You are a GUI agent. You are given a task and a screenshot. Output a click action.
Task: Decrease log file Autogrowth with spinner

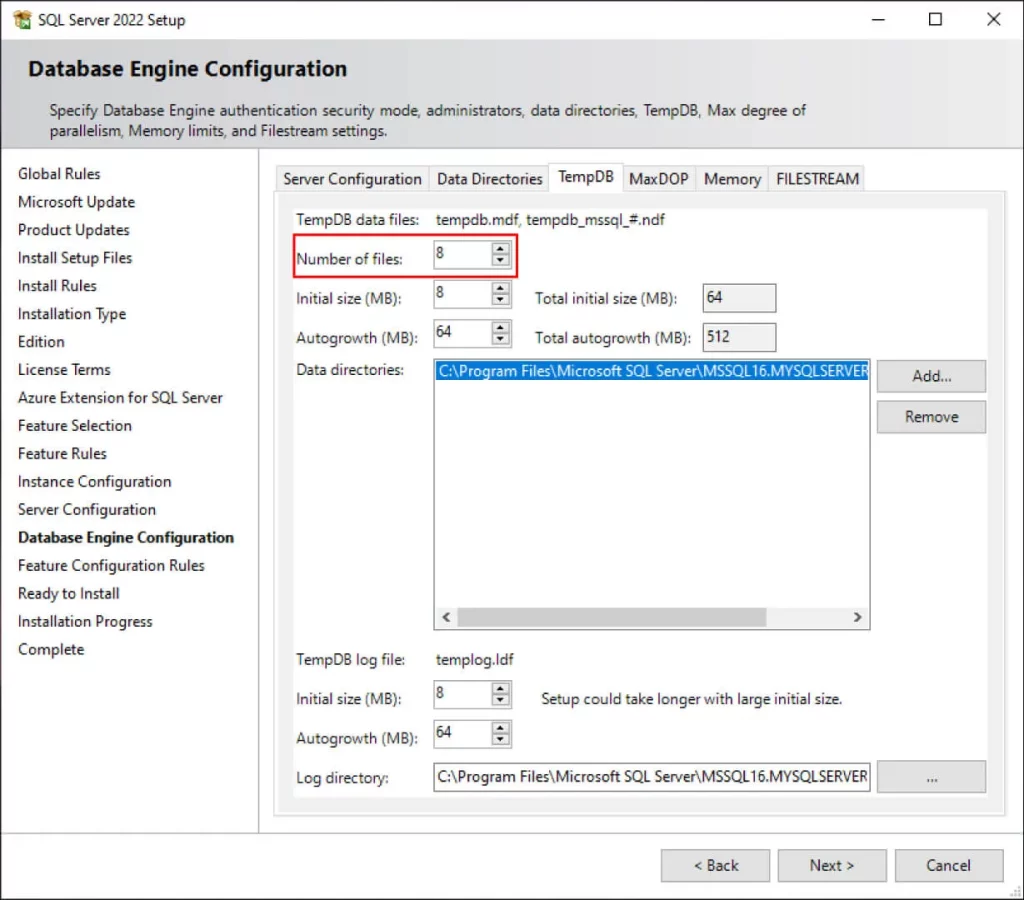click(x=500, y=739)
